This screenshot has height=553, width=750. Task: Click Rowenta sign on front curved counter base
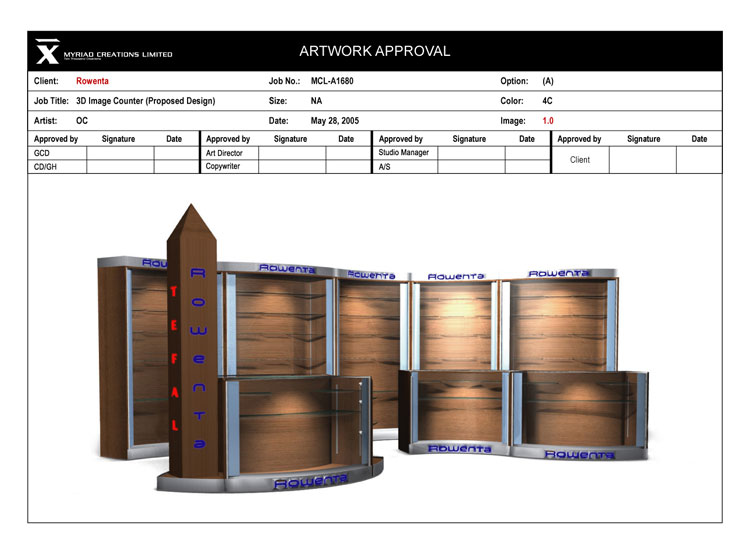click(x=311, y=482)
